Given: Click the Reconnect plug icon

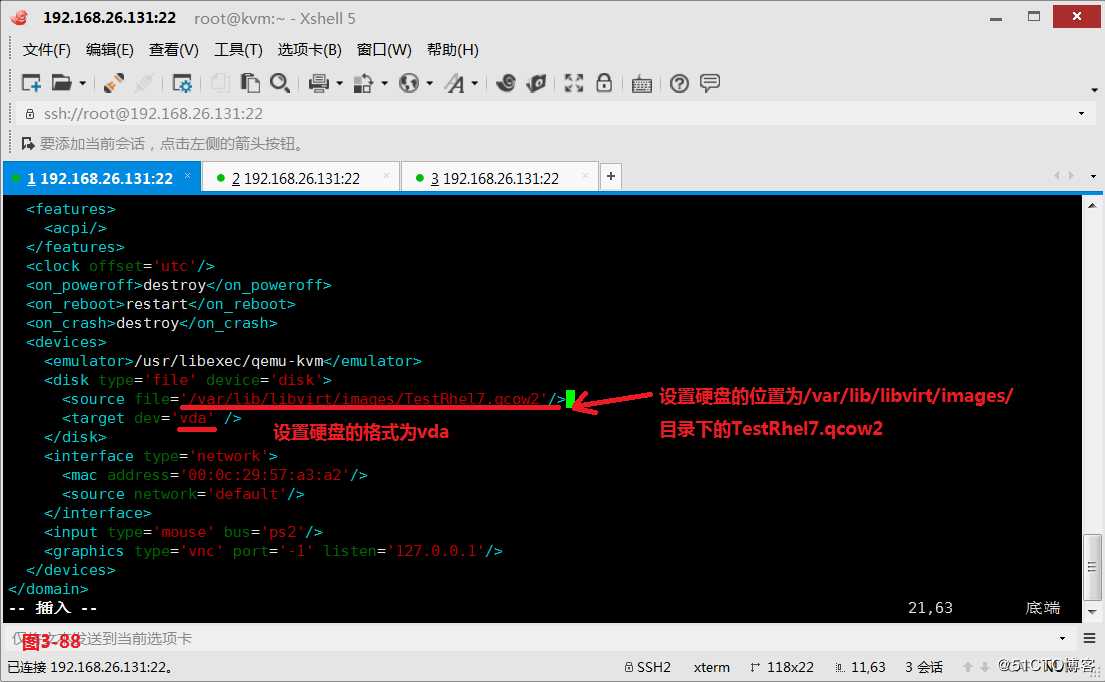Looking at the screenshot, I should pyautogui.click(x=113, y=83).
